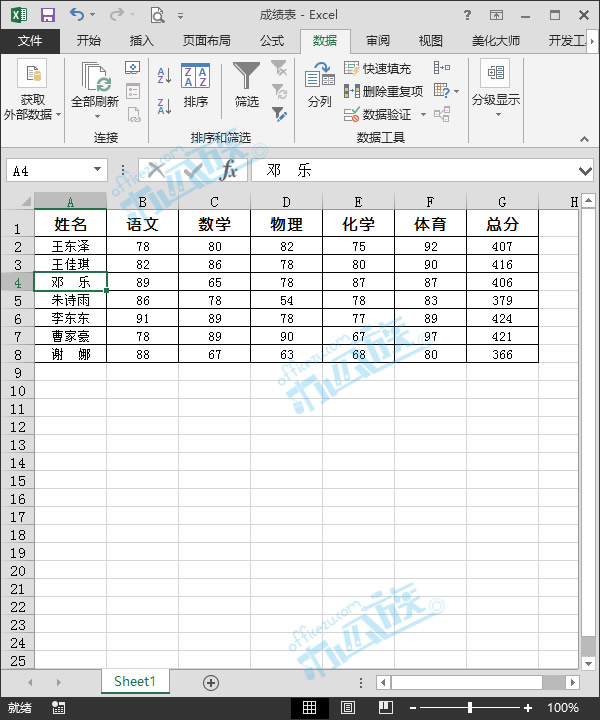Switch to the 公式 tab
The width and height of the screenshot is (600, 720).
pyautogui.click(x=272, y=41)
